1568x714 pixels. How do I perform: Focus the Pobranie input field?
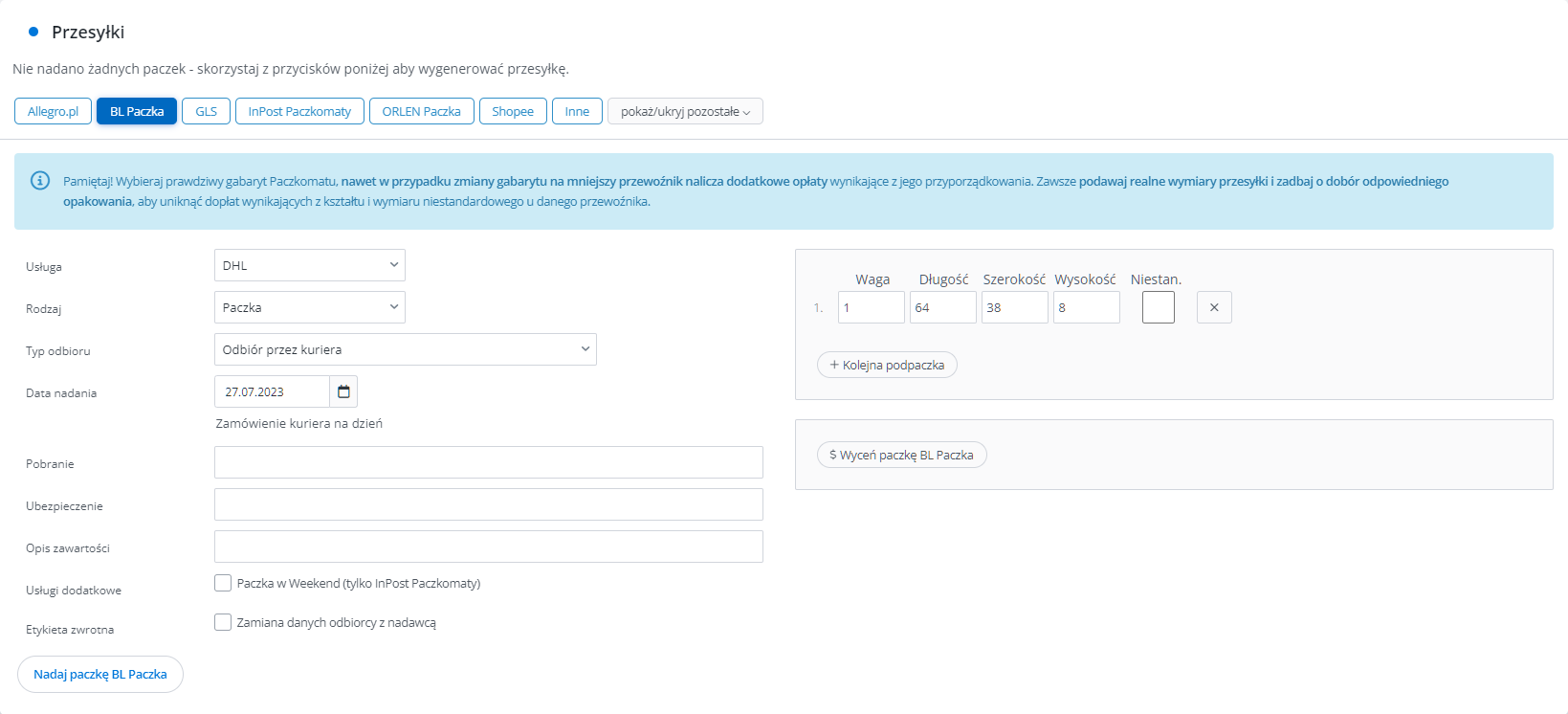pyautogui.click(x=489, y=462)
